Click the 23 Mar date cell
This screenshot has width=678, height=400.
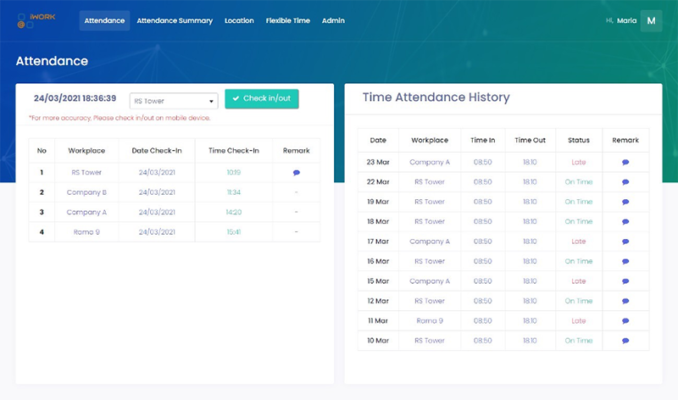point(378,162)
